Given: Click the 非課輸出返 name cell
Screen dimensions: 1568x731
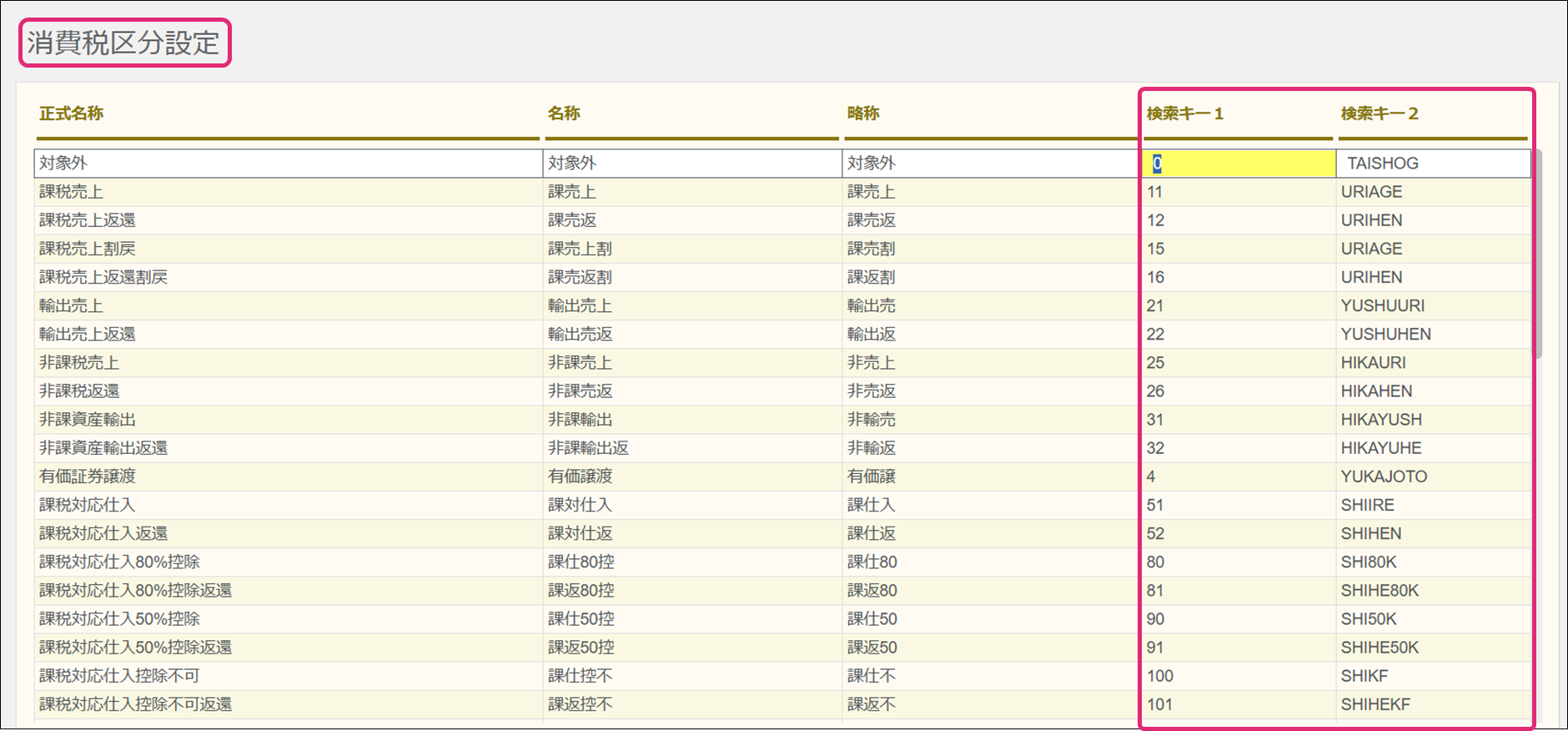Looking at the screenshot, I should 588,448.
